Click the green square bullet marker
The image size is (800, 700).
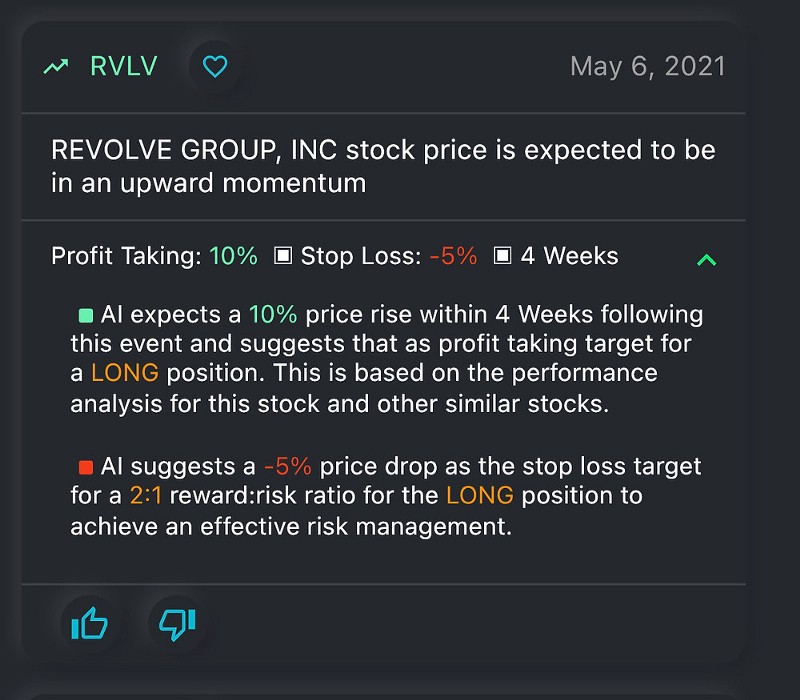tap(86, 315)
